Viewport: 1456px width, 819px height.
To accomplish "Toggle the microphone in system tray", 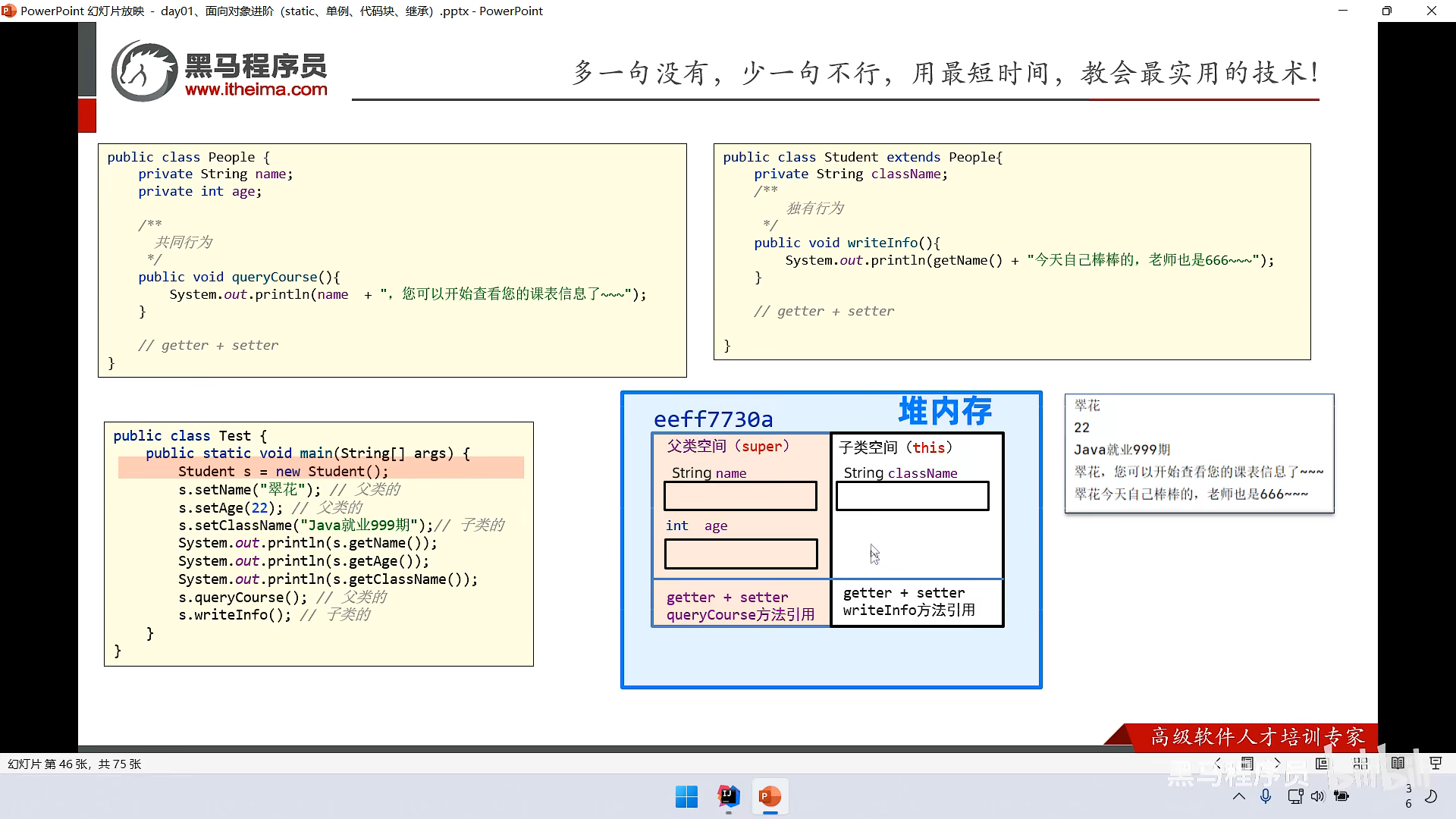I will pos(1265,796).
